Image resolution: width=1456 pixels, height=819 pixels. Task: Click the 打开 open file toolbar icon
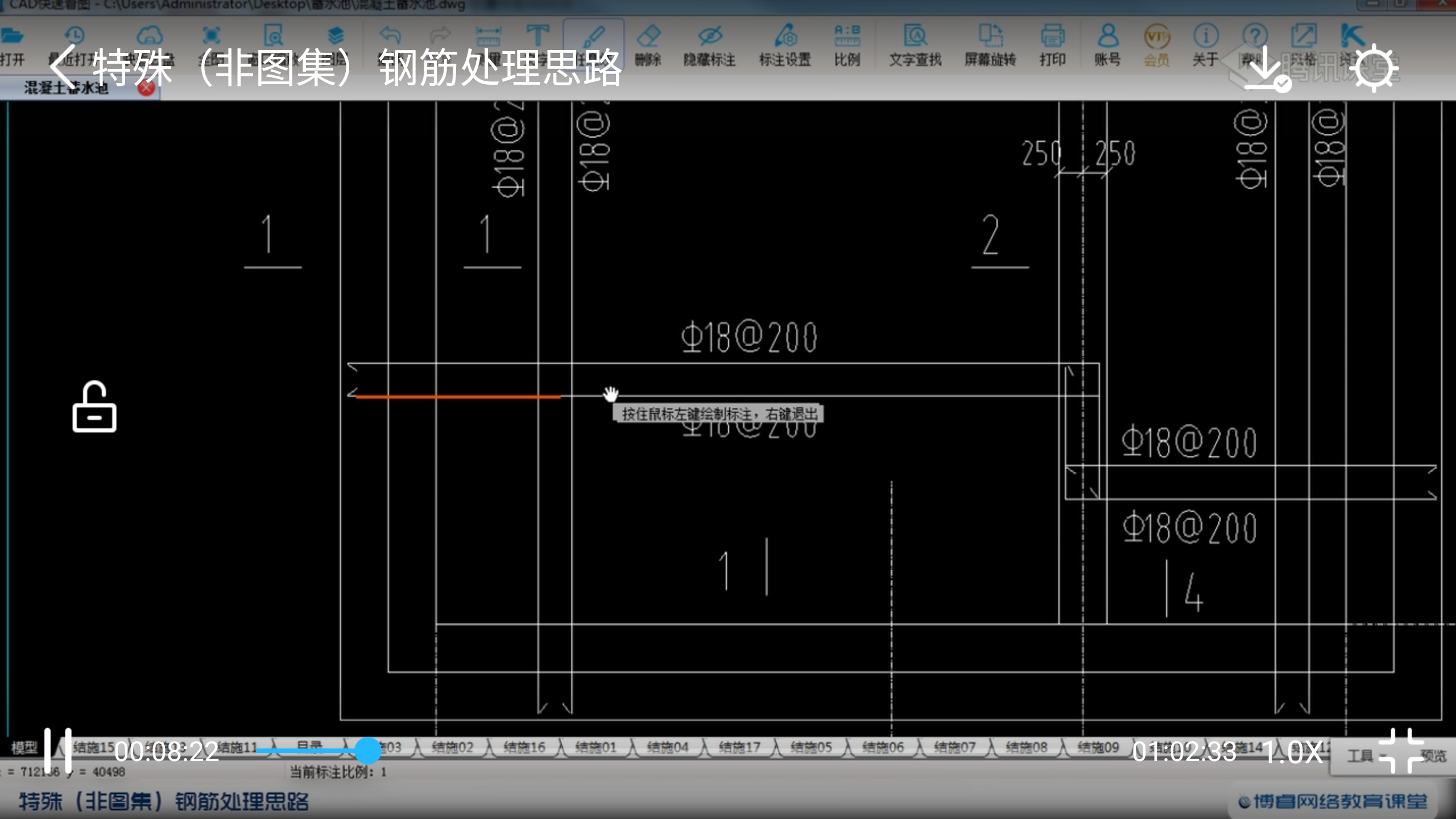pyautogui.click(x=13, y=45)
